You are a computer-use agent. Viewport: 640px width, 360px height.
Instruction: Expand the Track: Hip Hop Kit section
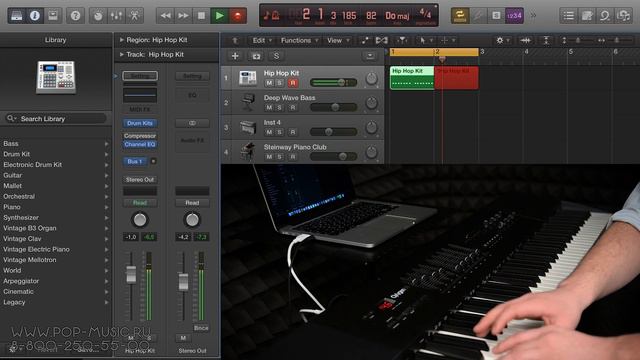point(121,54)
